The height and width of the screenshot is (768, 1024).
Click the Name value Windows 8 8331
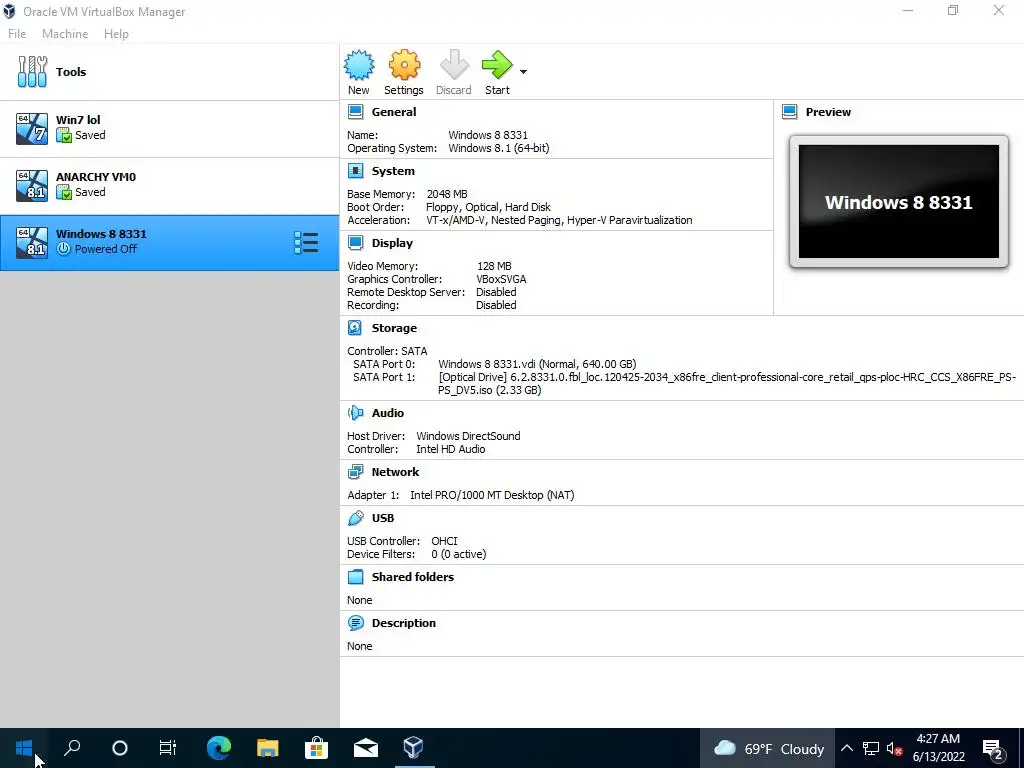tap(488, 135)
